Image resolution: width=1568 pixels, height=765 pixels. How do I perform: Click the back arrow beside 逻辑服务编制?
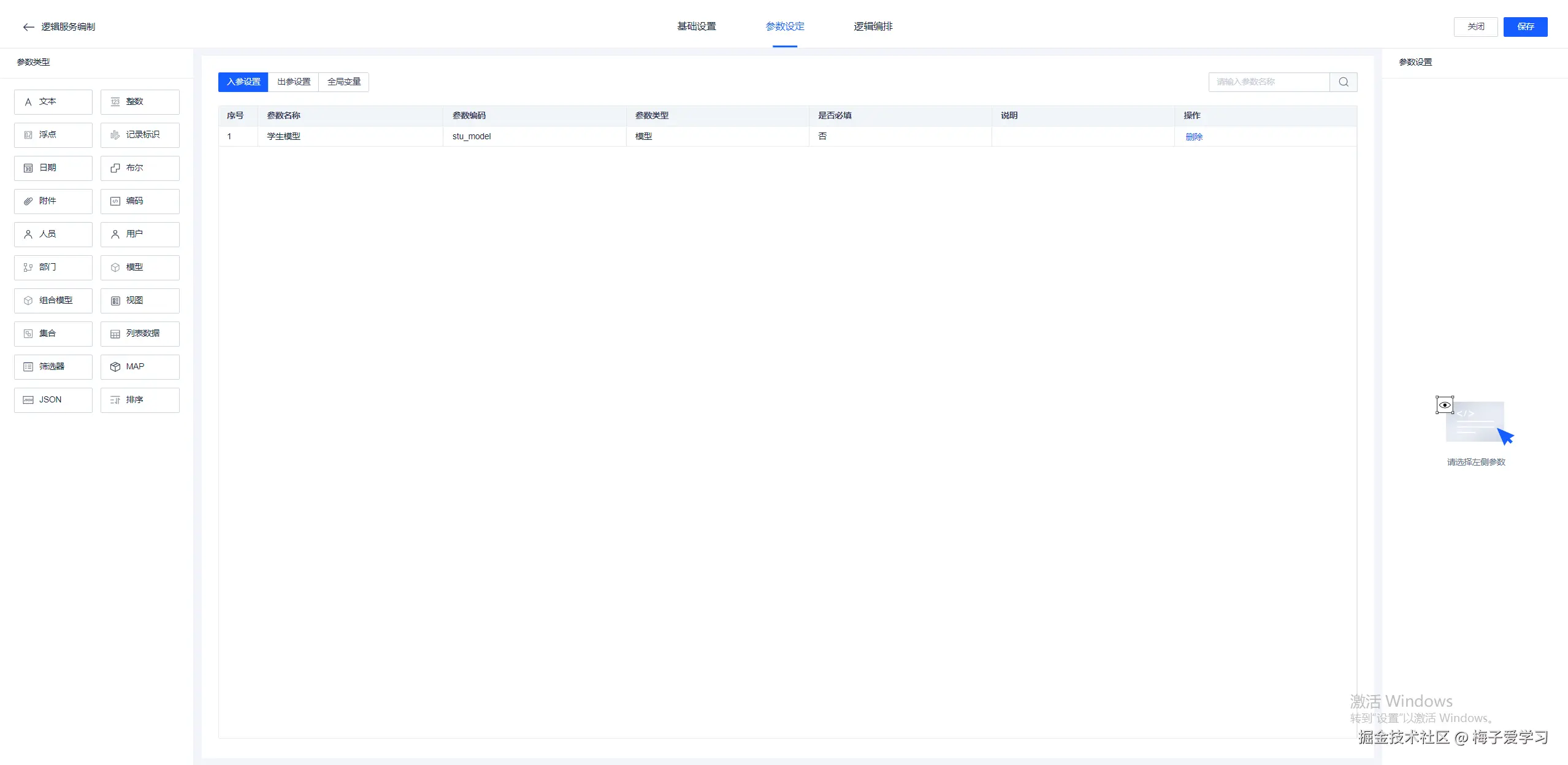click(x=28, y=27)
